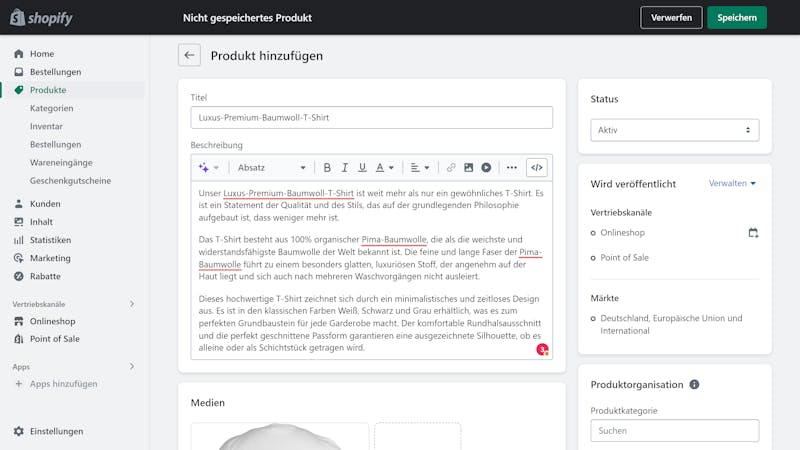Insert a video in description

(486, 167)
